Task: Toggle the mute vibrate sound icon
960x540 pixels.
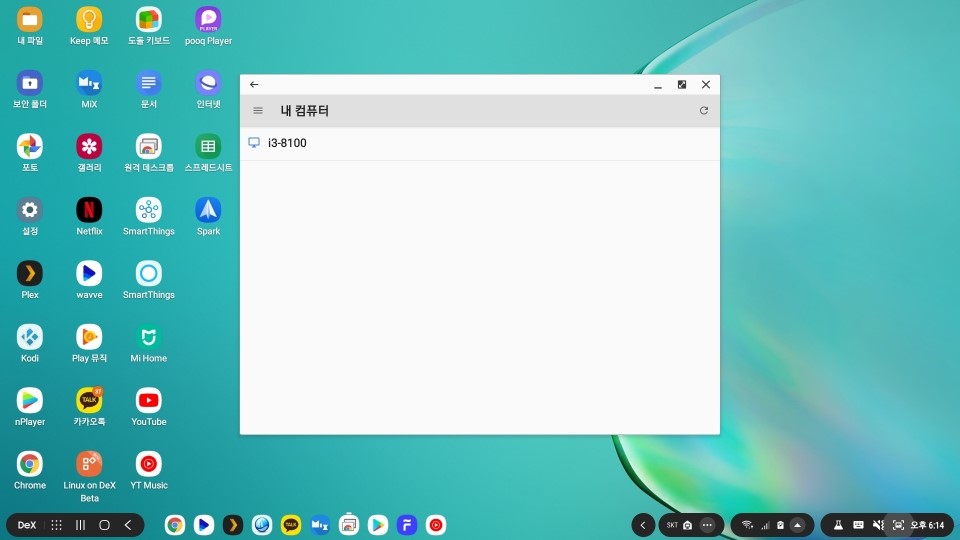Action: 879,525
